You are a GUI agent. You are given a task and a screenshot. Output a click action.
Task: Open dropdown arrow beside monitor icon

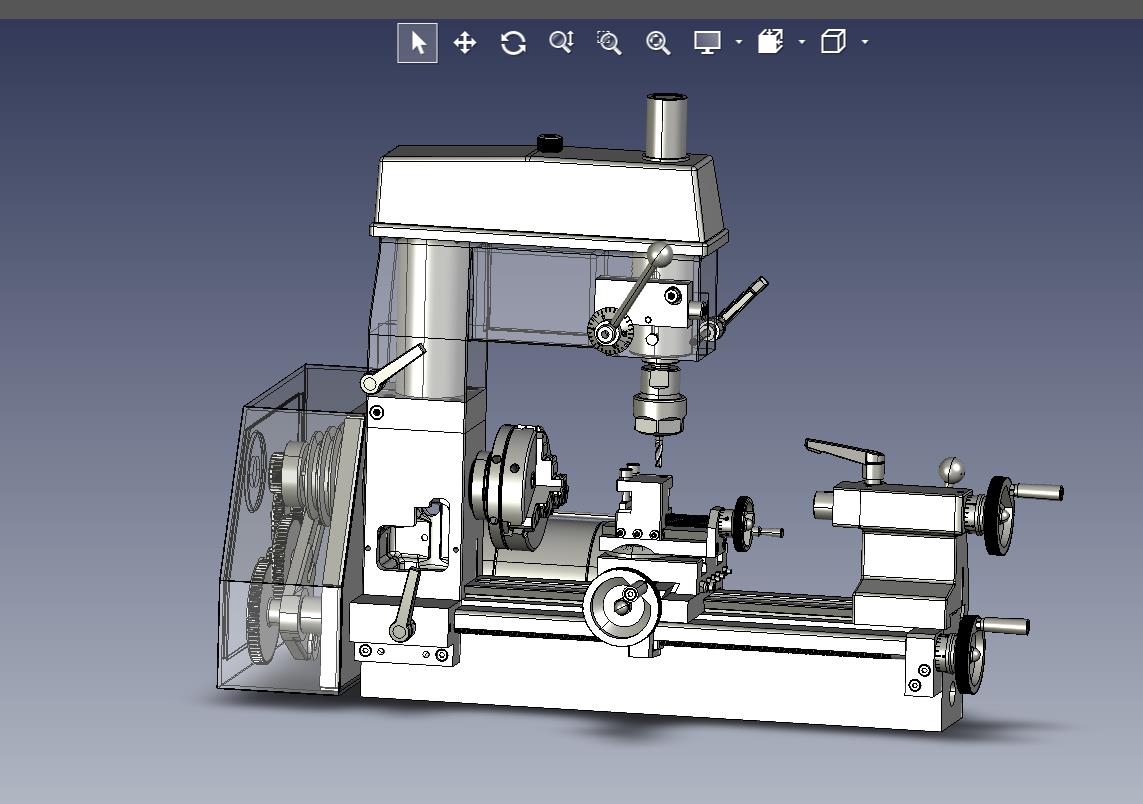[x=738, y=42]
